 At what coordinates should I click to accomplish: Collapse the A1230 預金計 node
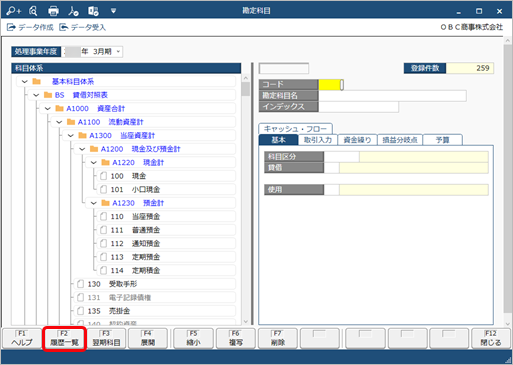tap(94, 203)
